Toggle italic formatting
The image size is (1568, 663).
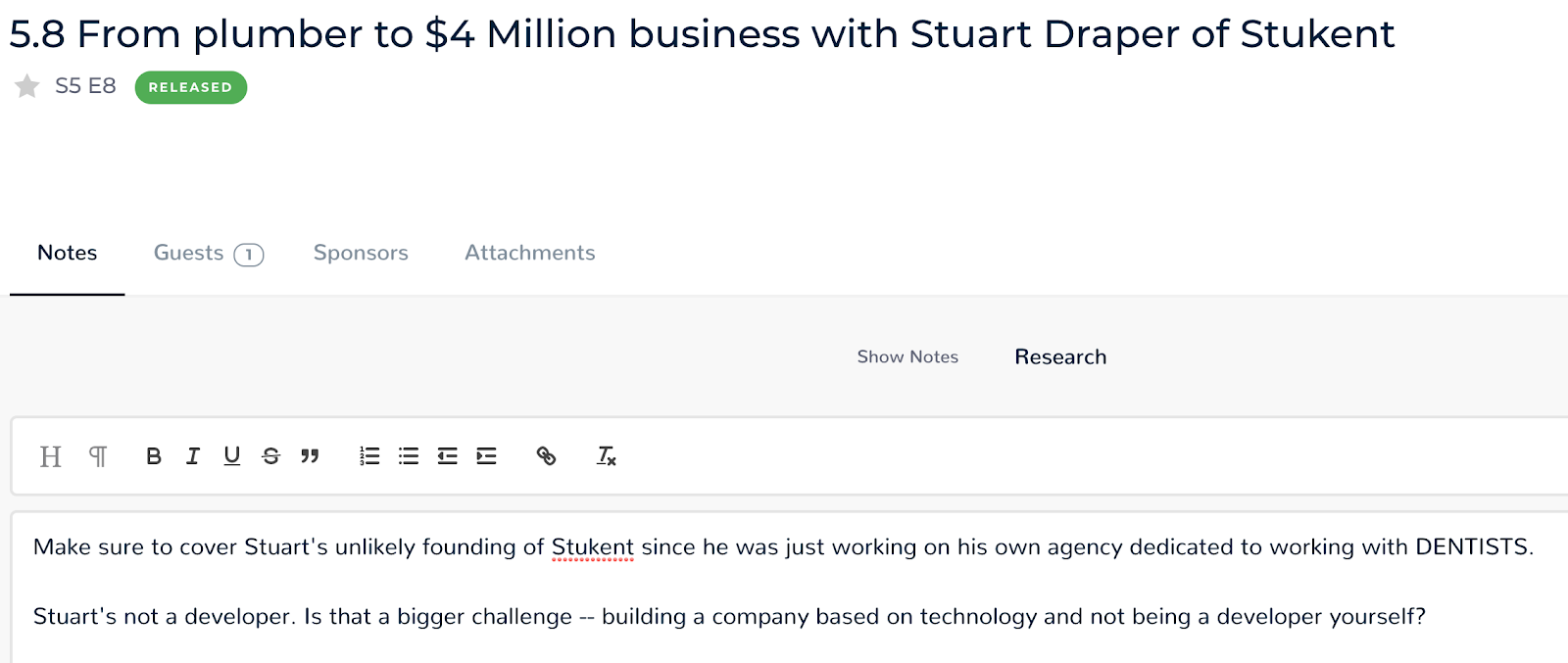coord(193,456)
